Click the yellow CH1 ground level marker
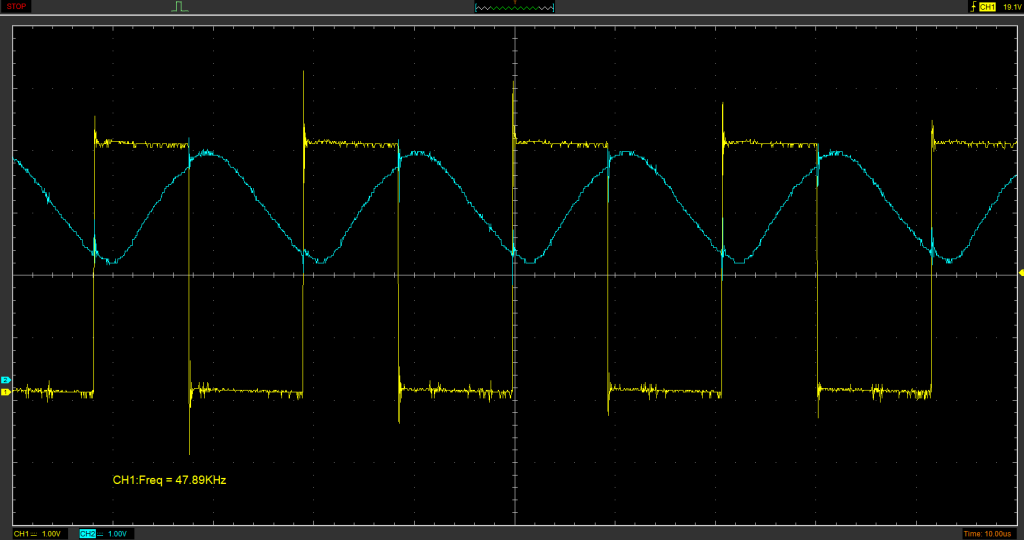This screenshot has height=540, width=1024. click(x=5, y=392)
